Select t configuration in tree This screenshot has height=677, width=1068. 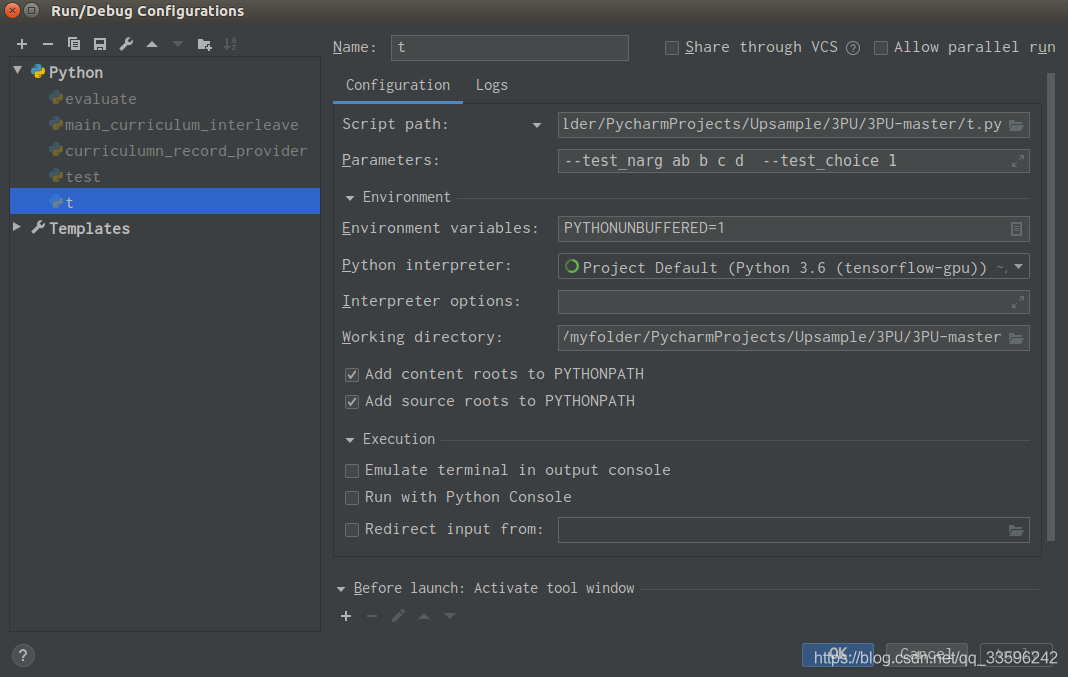165,202
